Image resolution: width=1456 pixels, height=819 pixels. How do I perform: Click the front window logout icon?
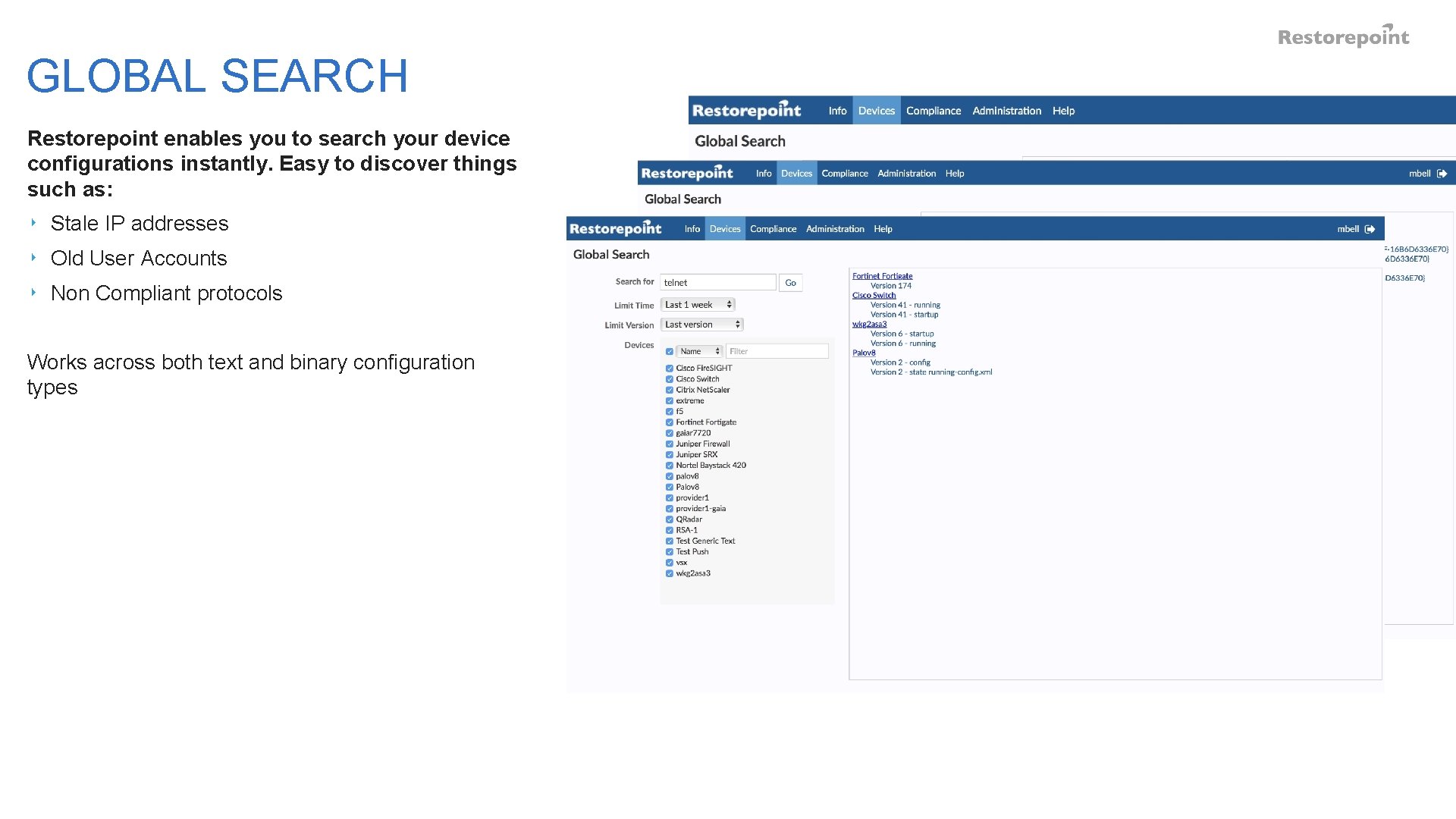(x=1370, y=229)
